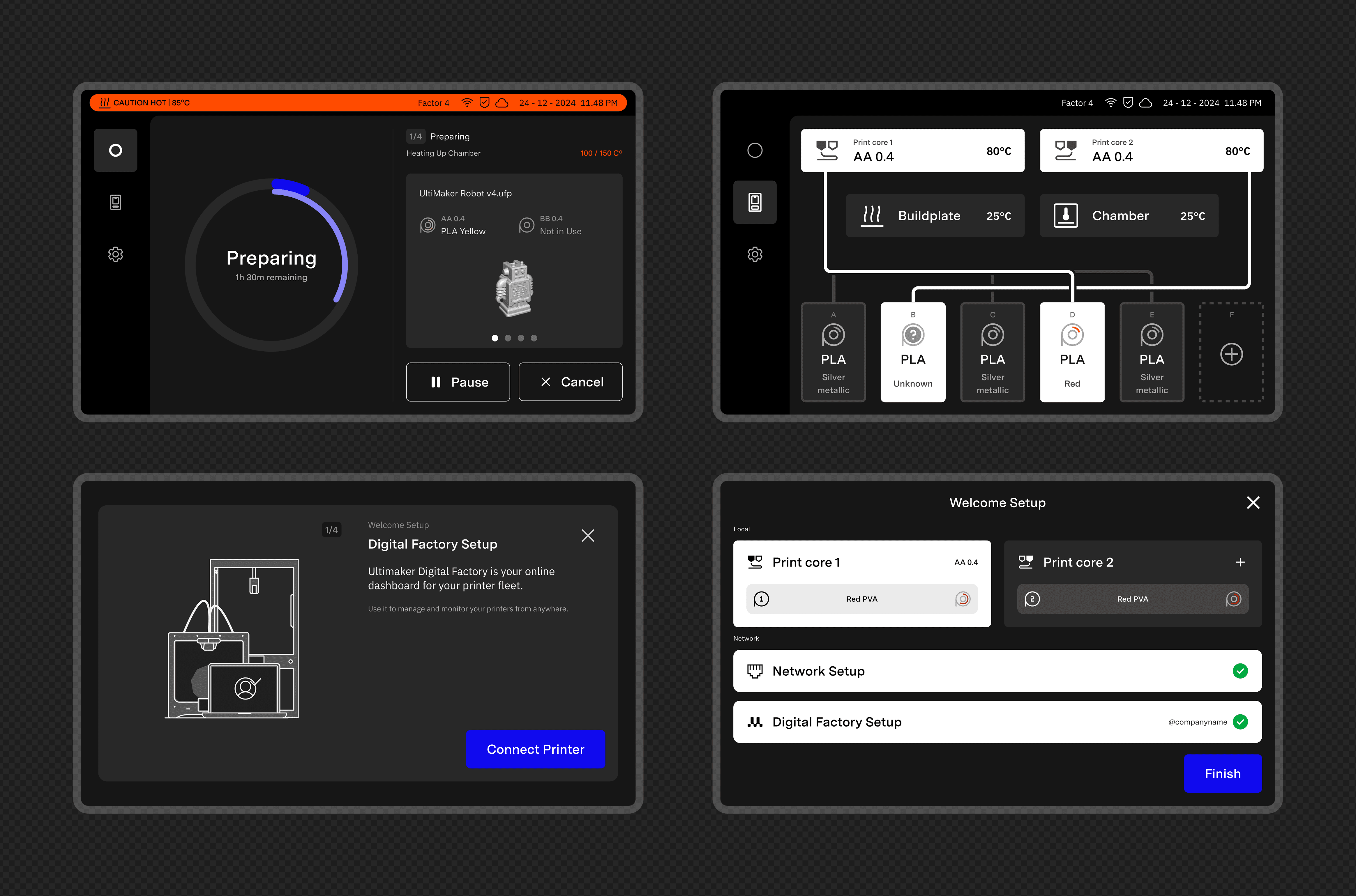Click the cloud connectivity status icon
This screenshot has height=896, width=1356.
coord(501,103)
